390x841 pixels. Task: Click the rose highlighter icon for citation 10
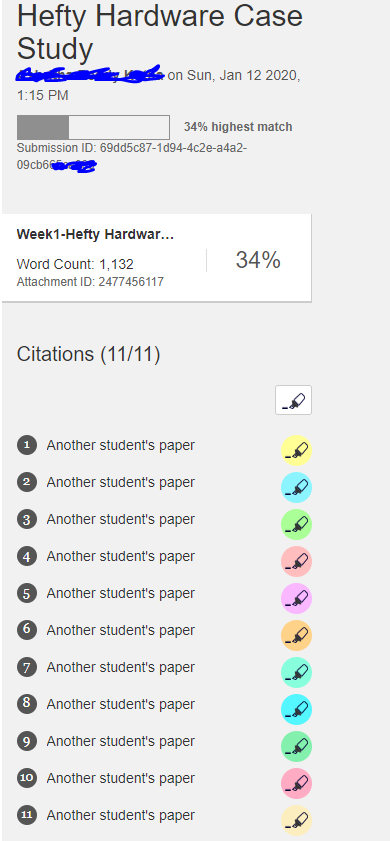pos(296,783)
